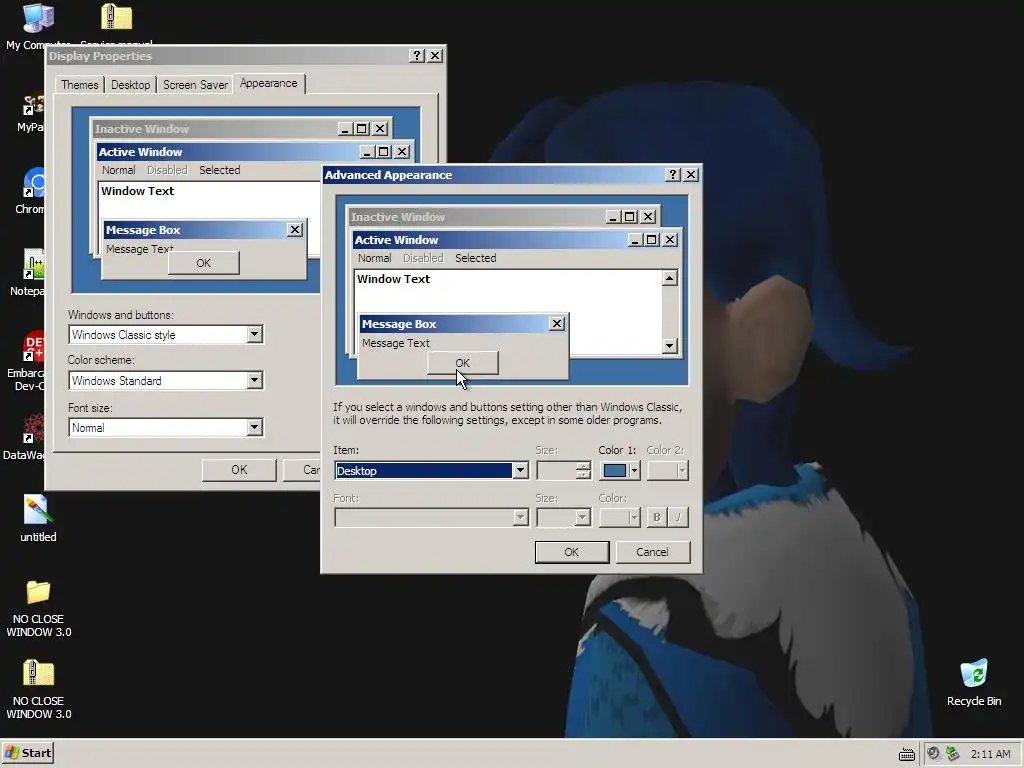Click the Advanced Appearance help question mark
This screenshot has height=768, width=1024.
pyautogui.click(x=673, y=174)
